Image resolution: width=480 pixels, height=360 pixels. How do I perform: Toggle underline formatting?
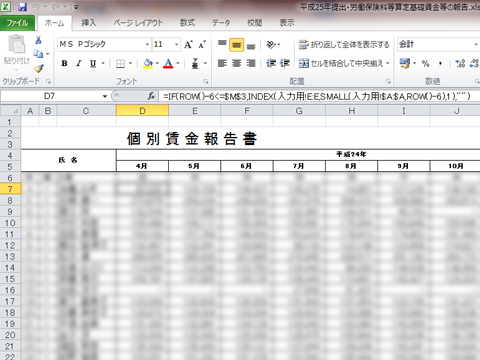click(x=93, y=63)
